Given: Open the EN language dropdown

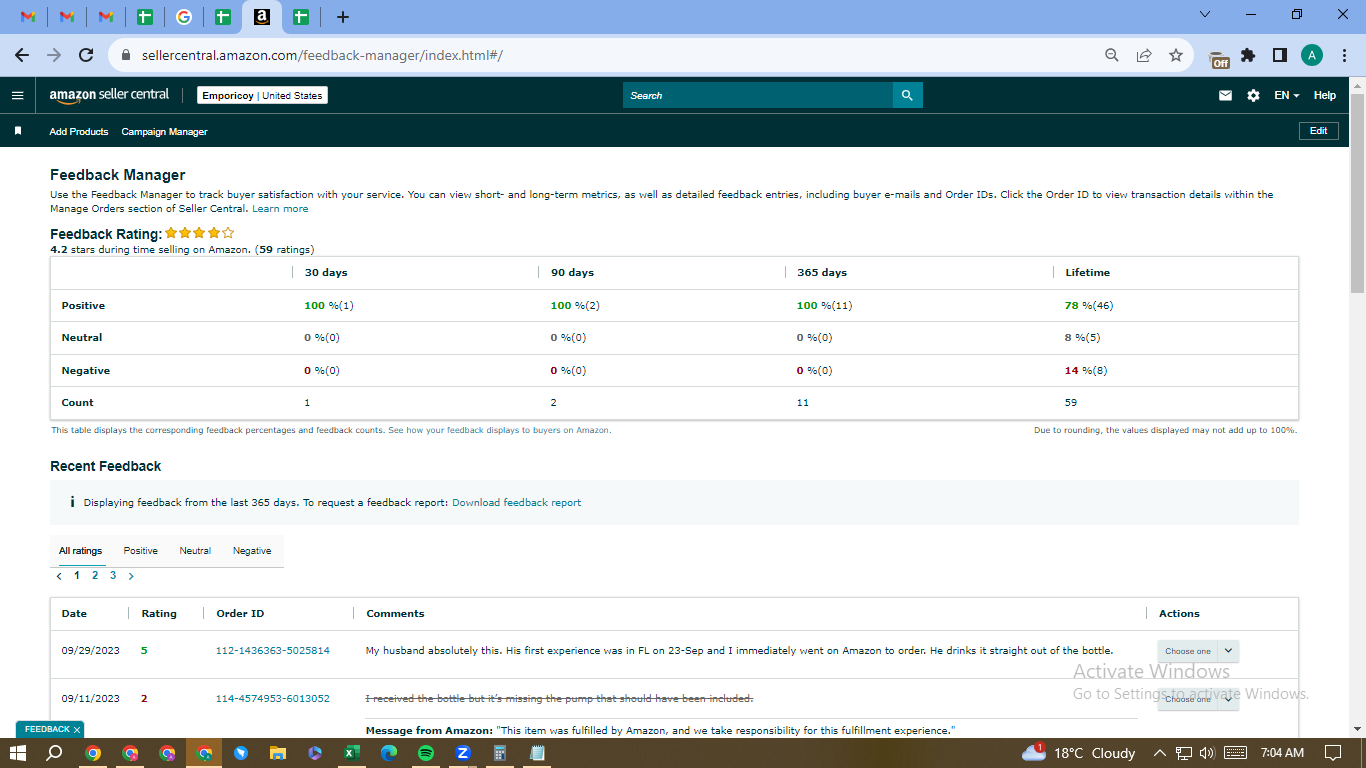Looking at the screenshot, I should 1286,95.
